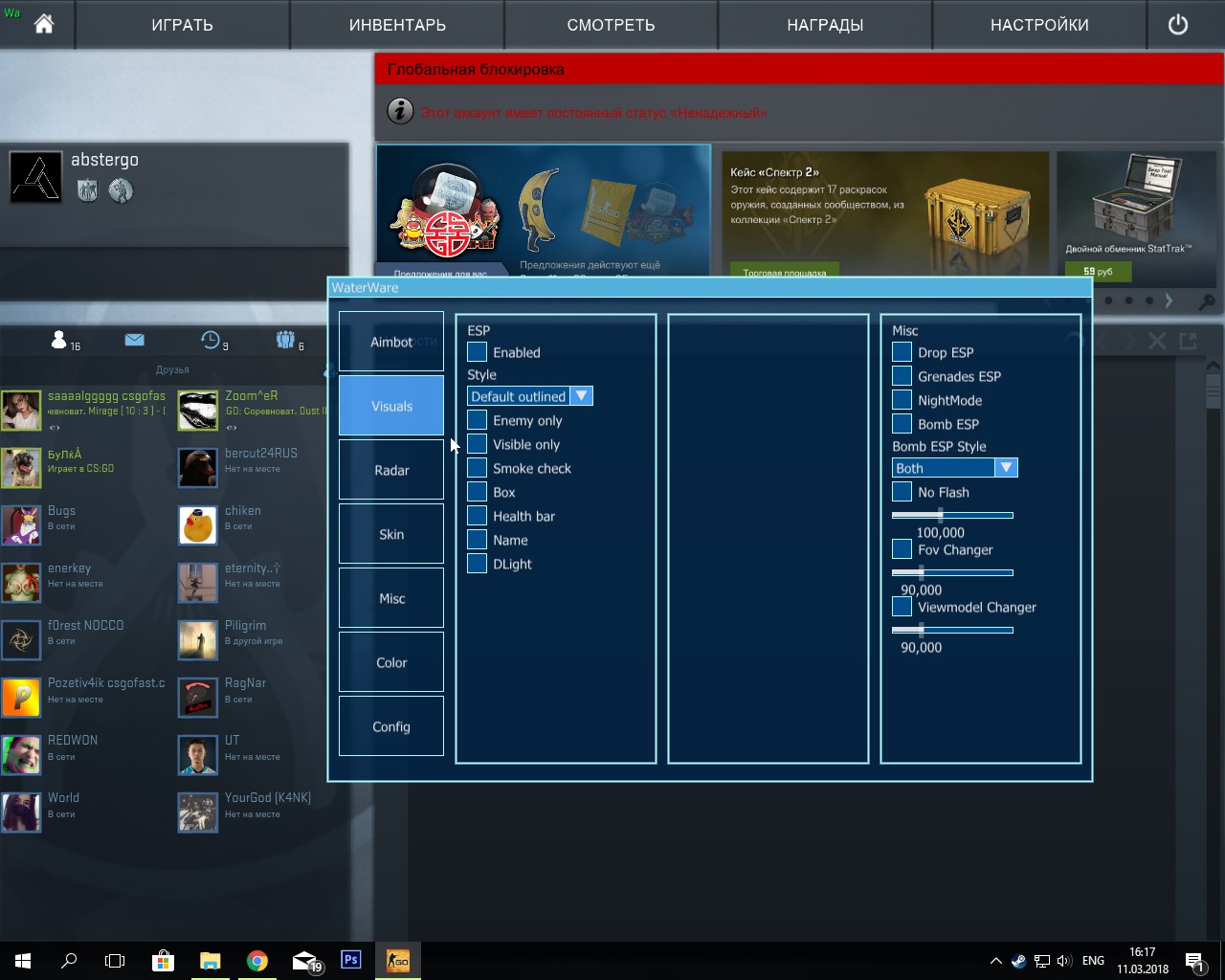Launch Microsoft Store from taskbar

[x=163, y=960]
